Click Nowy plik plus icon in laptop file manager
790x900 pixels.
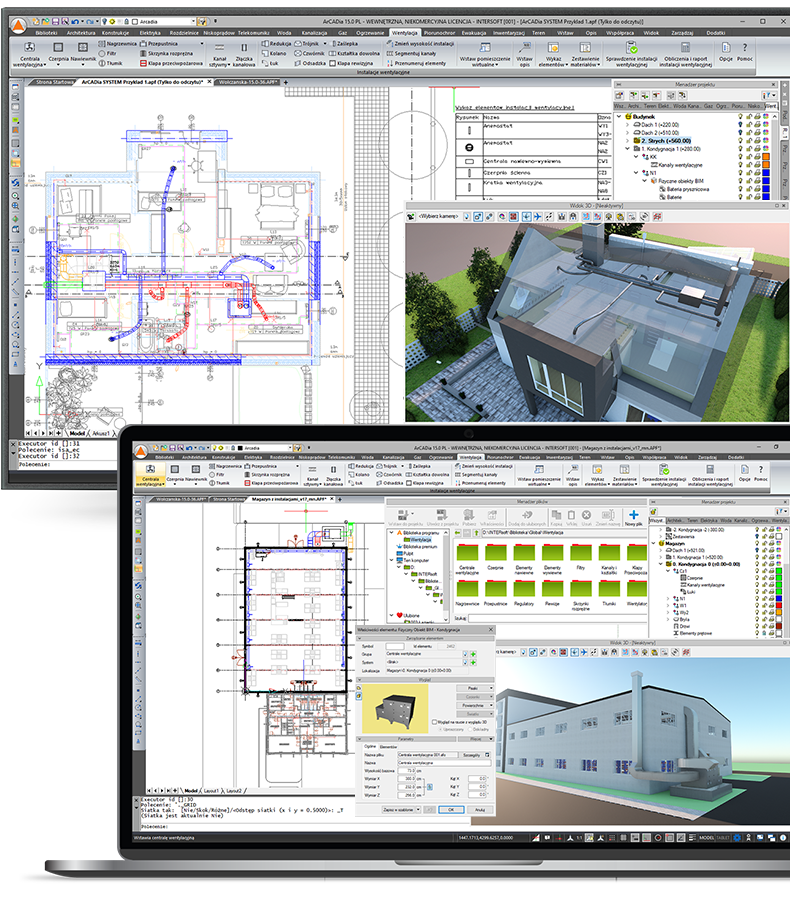click(x=633, y=517)
